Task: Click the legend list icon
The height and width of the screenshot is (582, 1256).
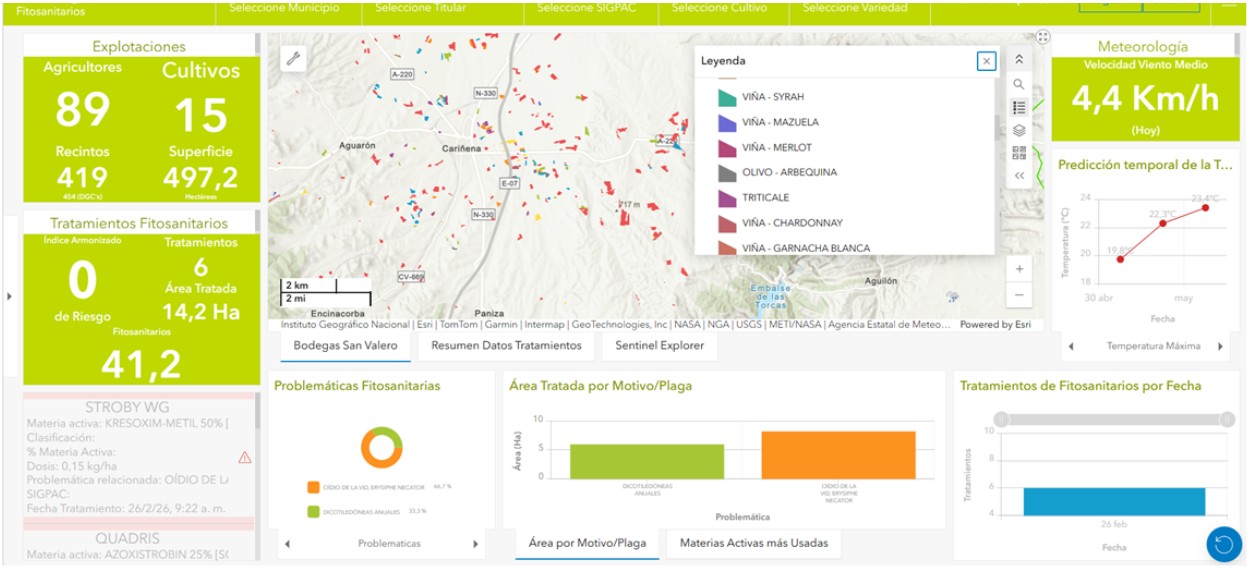Action: click(x=1019, y=107)
